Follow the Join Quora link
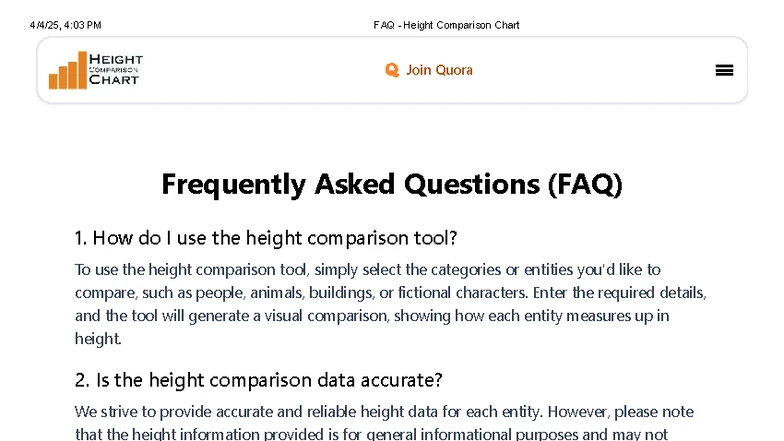This screenshot has height=441, width=784. point(429,70)
